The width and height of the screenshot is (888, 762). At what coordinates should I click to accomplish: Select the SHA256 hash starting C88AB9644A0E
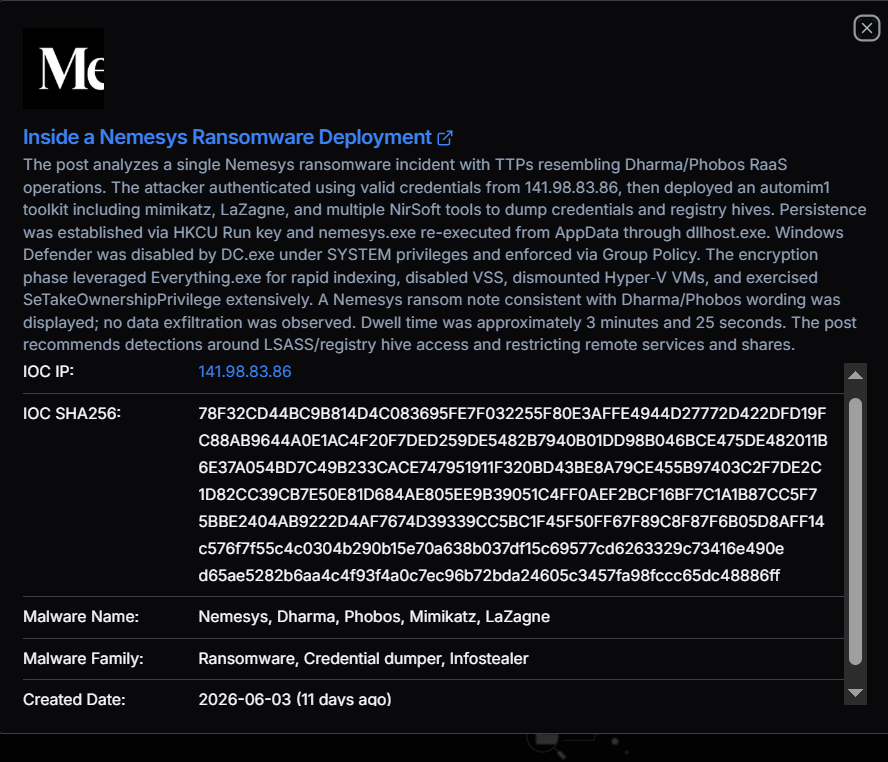tap(513, 440)
